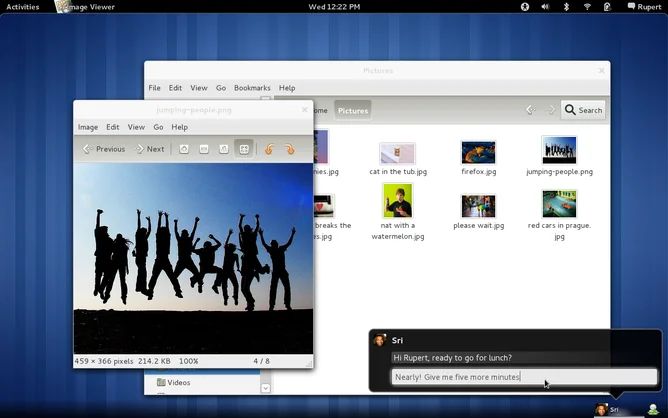668x418 pixels.
Task: Click the Previous image button
Action: click(x=103, y=149)
